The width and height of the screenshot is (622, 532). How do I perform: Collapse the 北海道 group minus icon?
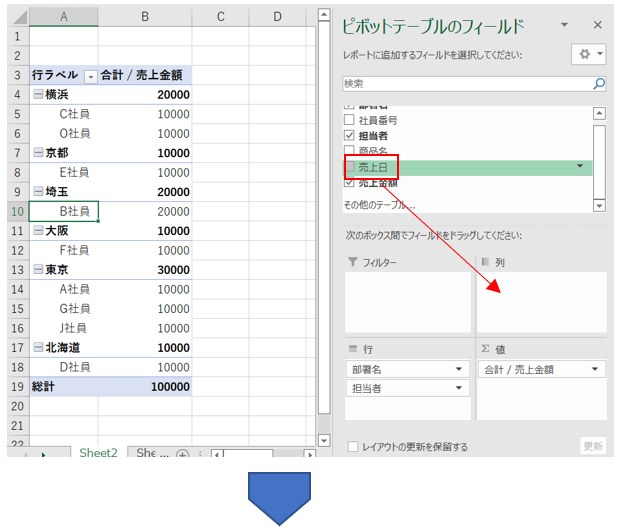[x=38, y=348]
